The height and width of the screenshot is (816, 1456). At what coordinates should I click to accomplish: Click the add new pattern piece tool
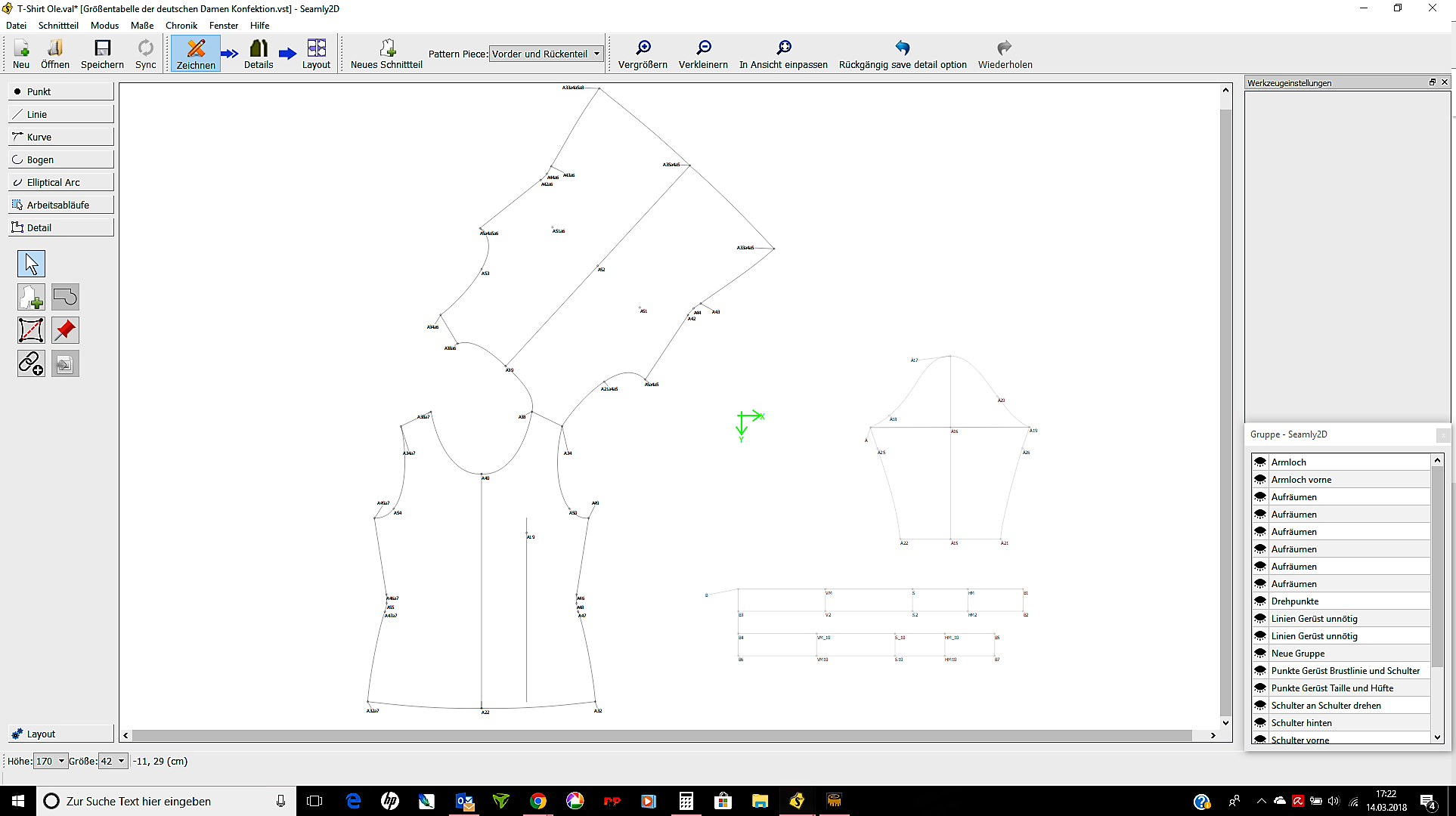coord(31,297)
